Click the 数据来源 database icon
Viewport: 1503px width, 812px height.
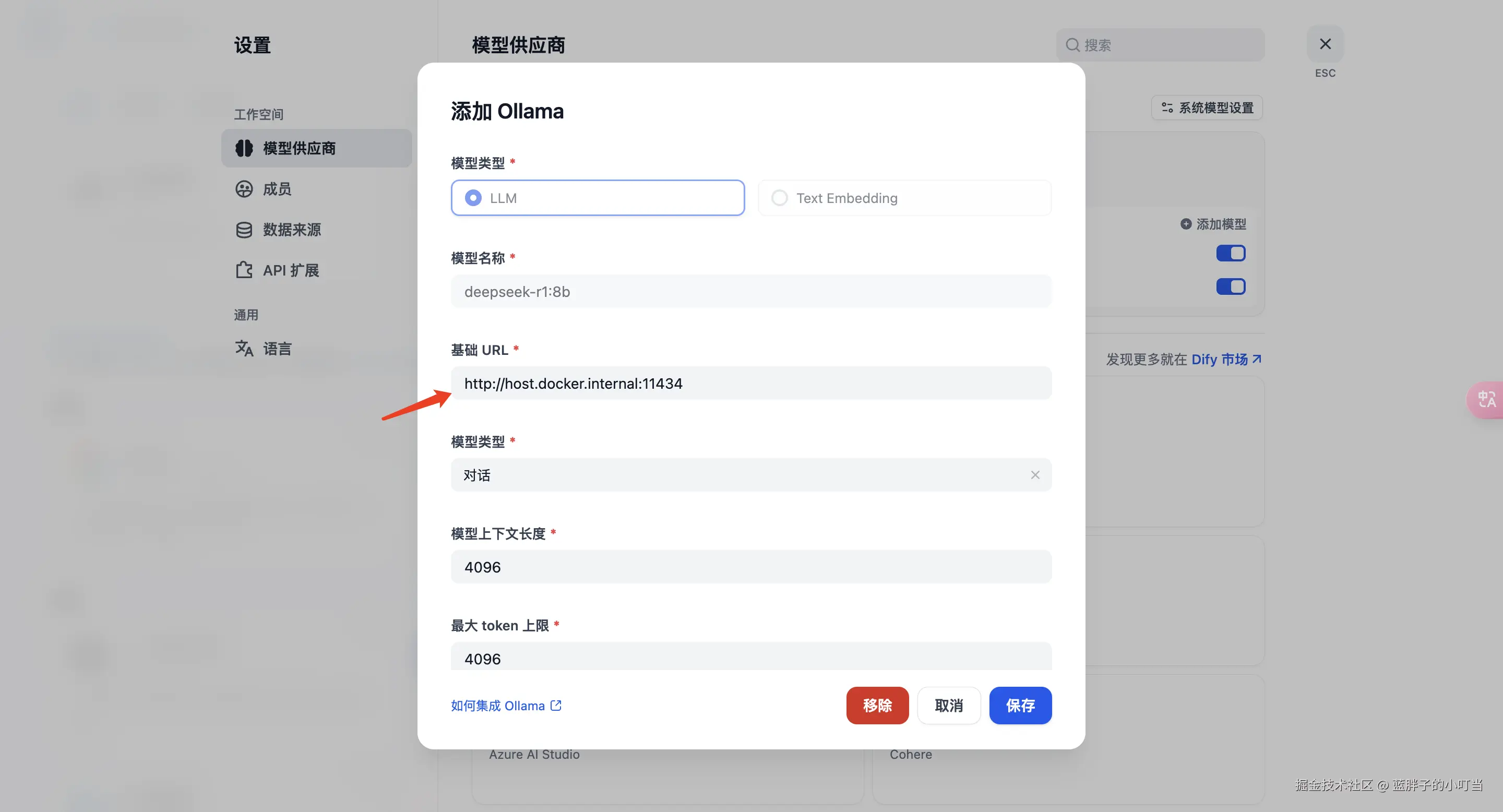244,230
